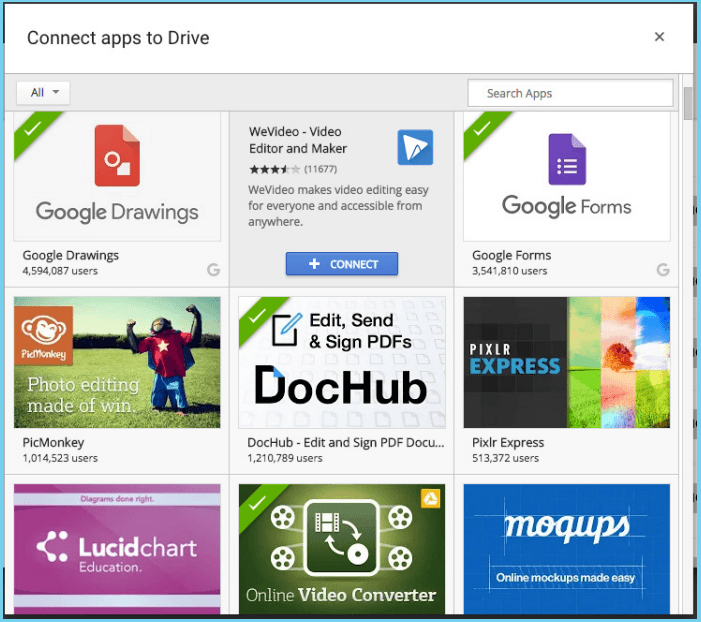This screenshot has width=701, height=622.
Task: Open the Online Video Converter thumbnail
Action: (x=342, y=549)
